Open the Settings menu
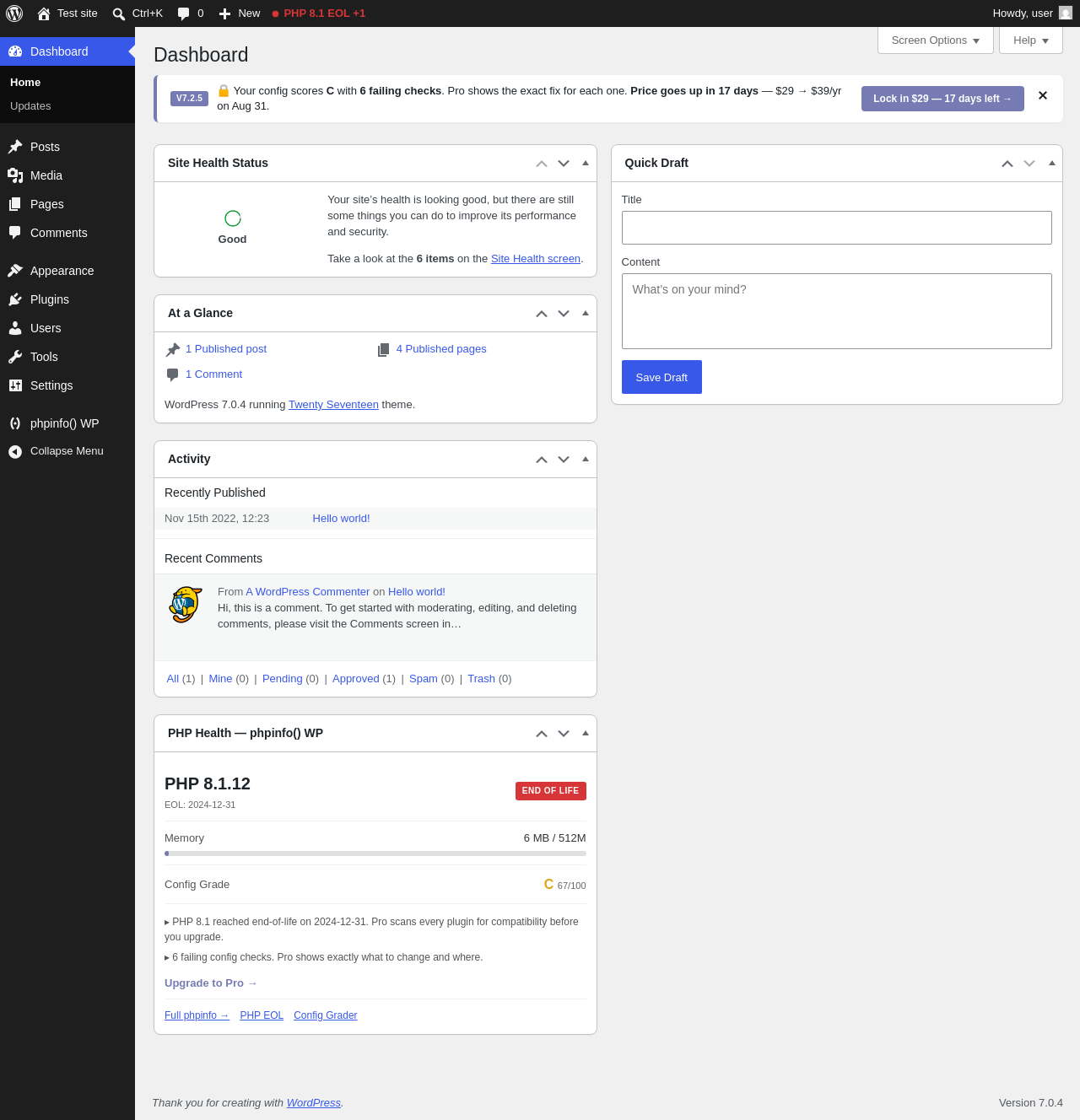Image resolution: width=1080 pixels, height=1120 pixels. (67, 385)
